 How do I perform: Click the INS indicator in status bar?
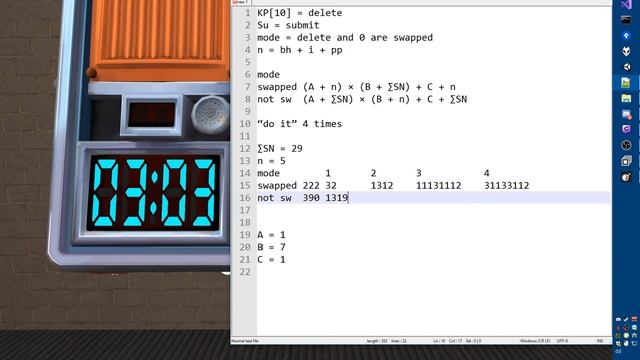[600, 341]
